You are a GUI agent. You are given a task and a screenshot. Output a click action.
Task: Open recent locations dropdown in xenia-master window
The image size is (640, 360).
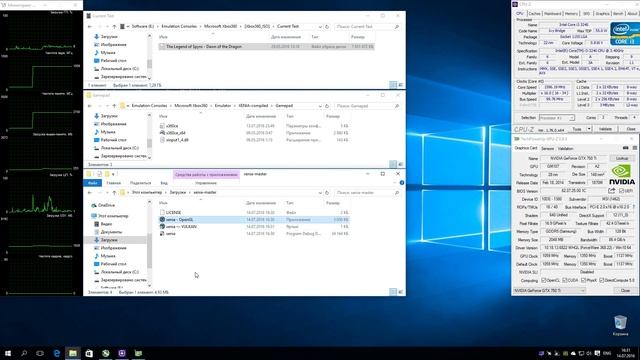[107, 193]
